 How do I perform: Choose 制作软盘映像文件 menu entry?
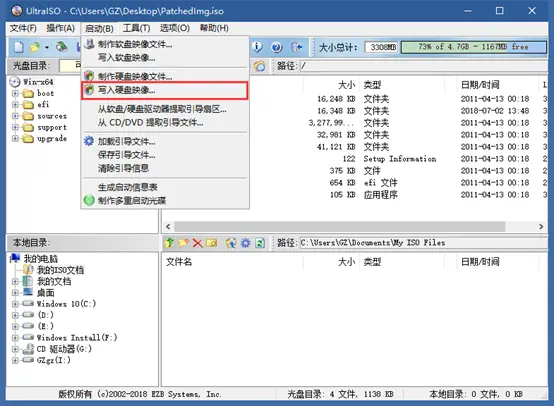coord(165,44)
